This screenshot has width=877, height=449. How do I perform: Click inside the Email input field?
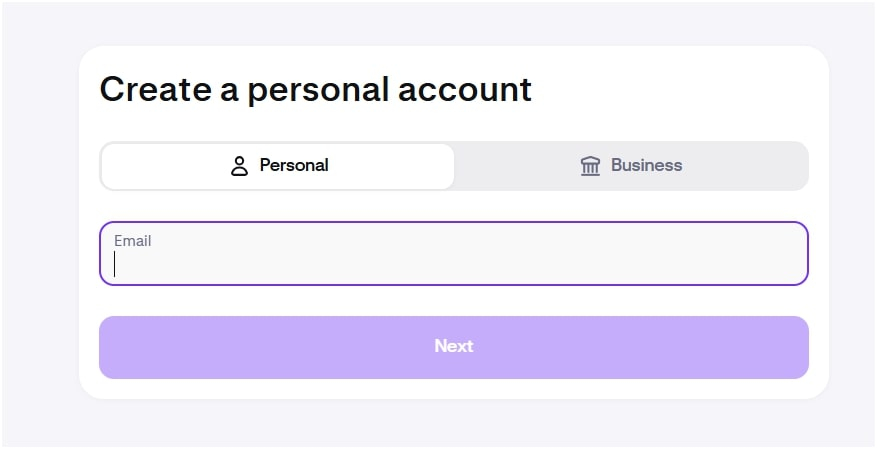[x=453, y=263]
